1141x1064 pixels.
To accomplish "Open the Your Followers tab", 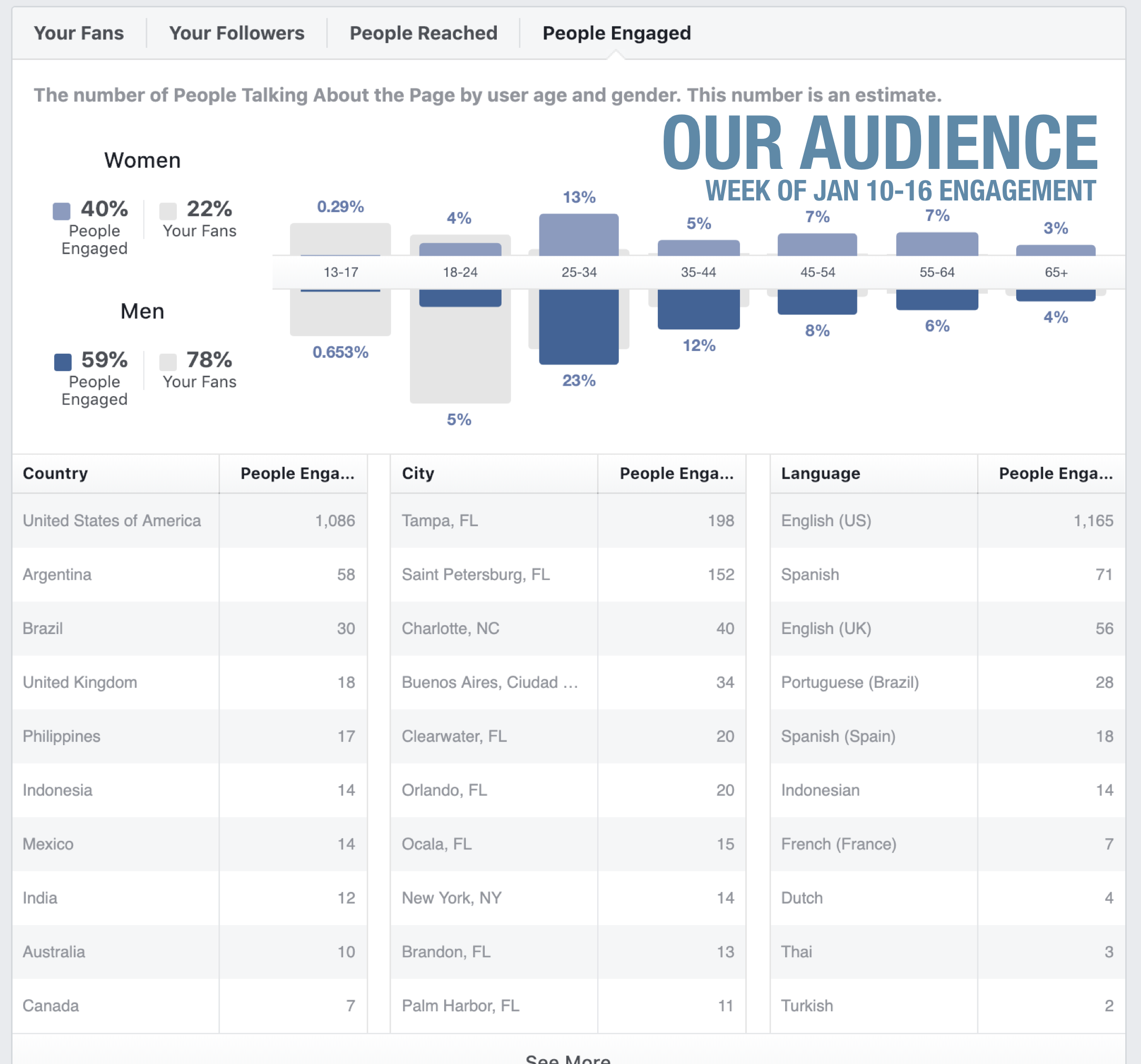I will tap(236, 33).
